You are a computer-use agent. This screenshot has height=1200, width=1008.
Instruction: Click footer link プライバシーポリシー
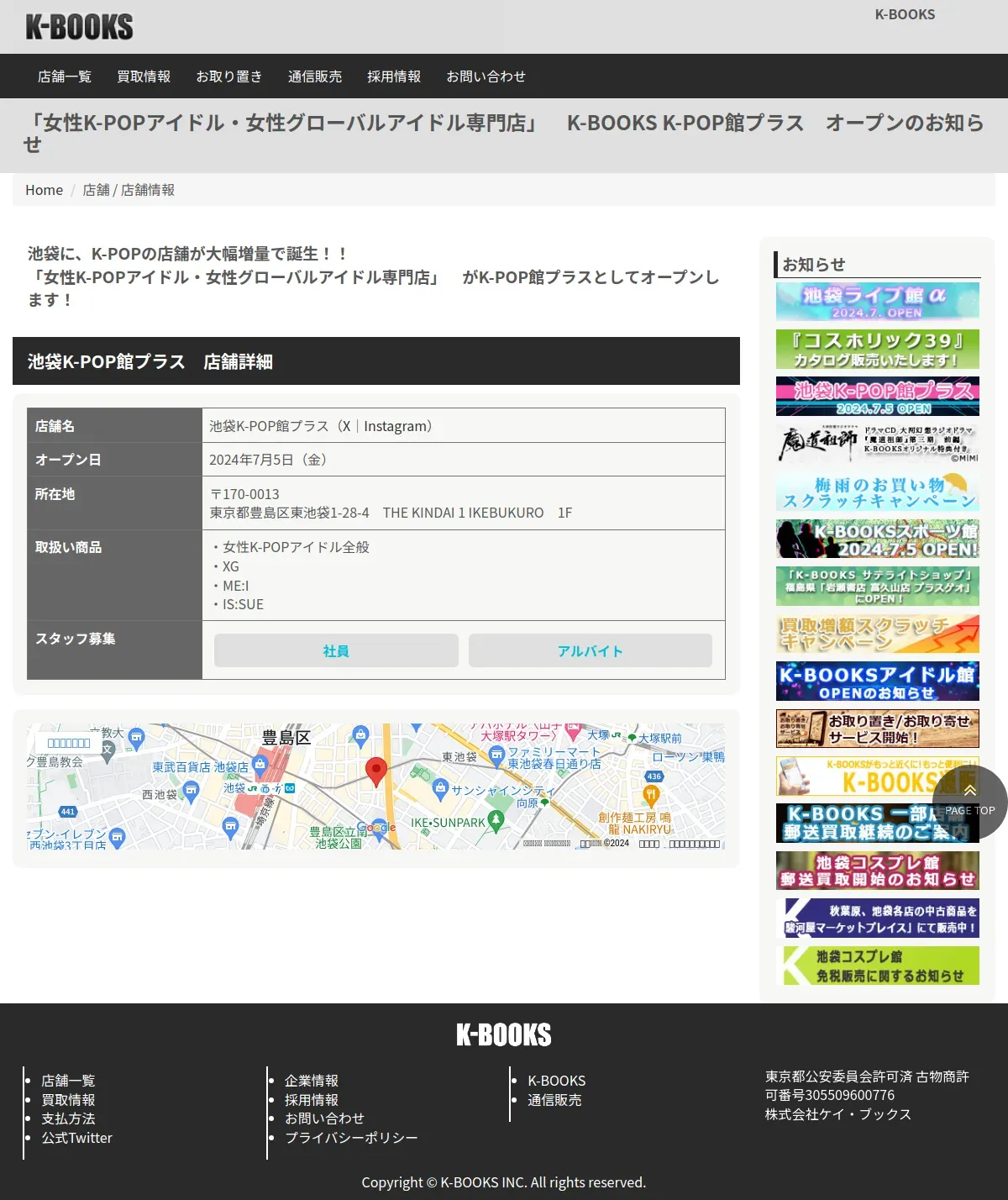coord(351,1138)
